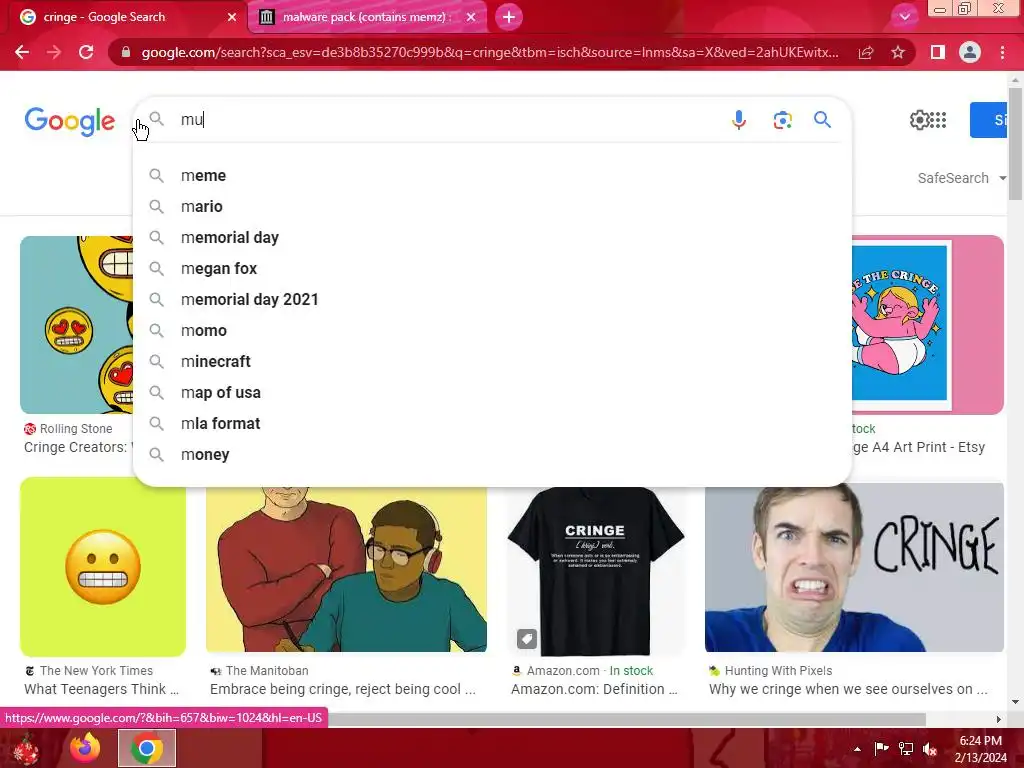This screenshot has height=768, width=1024.
Task: Open Google quick settings gear
Action: tap(919, 120)
